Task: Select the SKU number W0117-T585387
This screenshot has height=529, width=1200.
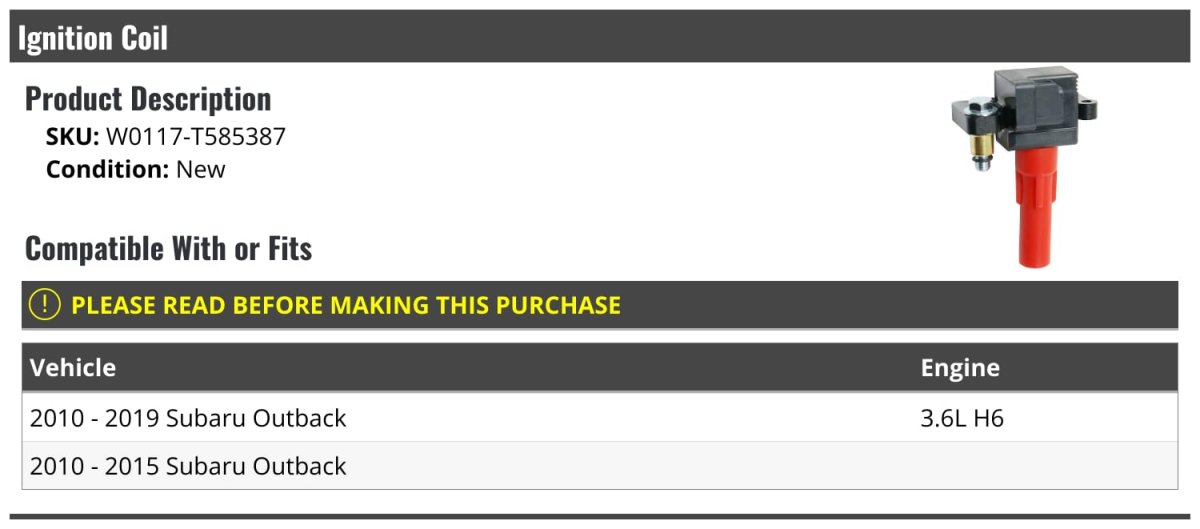Action: (x=196, y=137)
